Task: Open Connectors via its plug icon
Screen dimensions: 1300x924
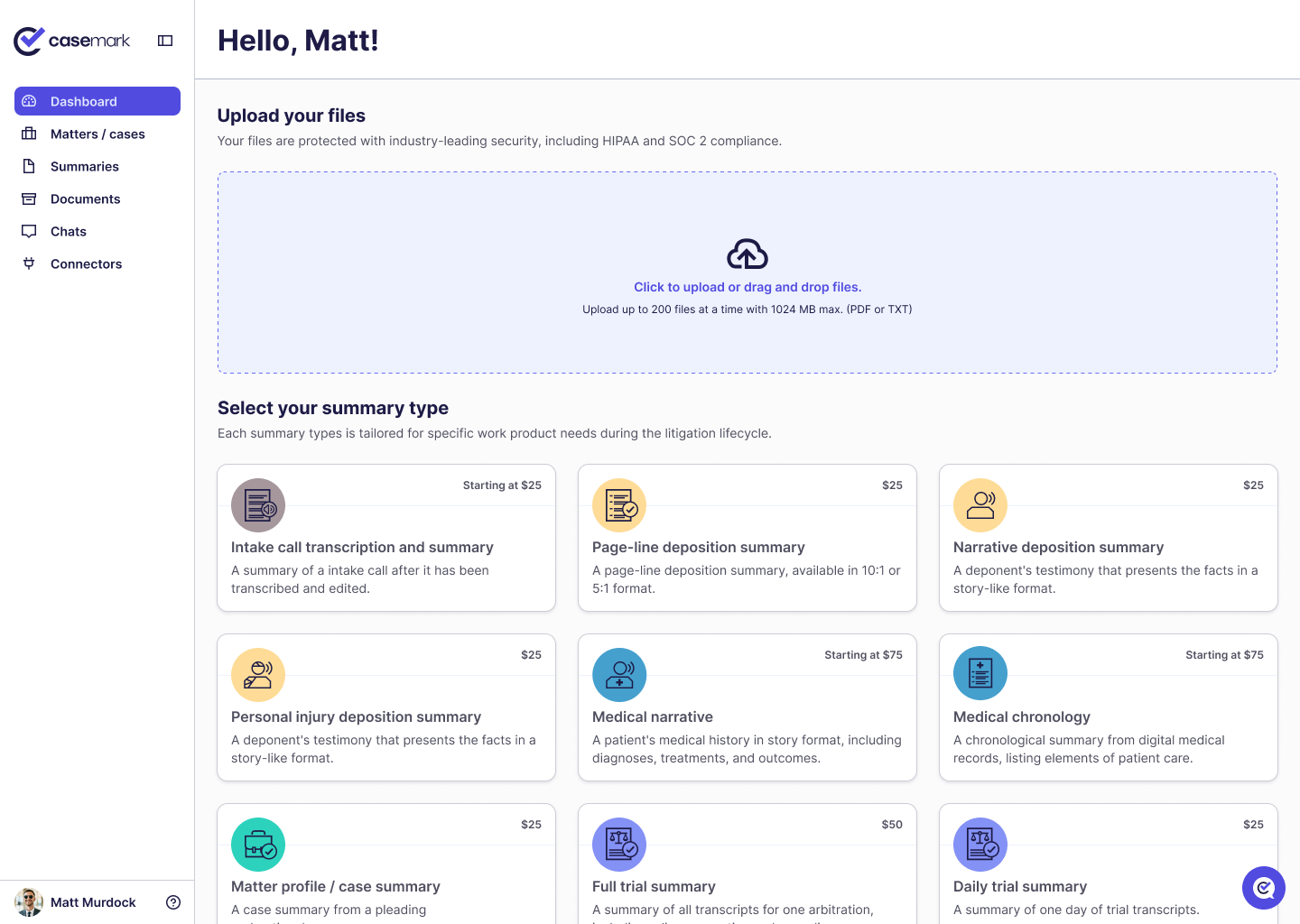Action: [x=30, y=263]
